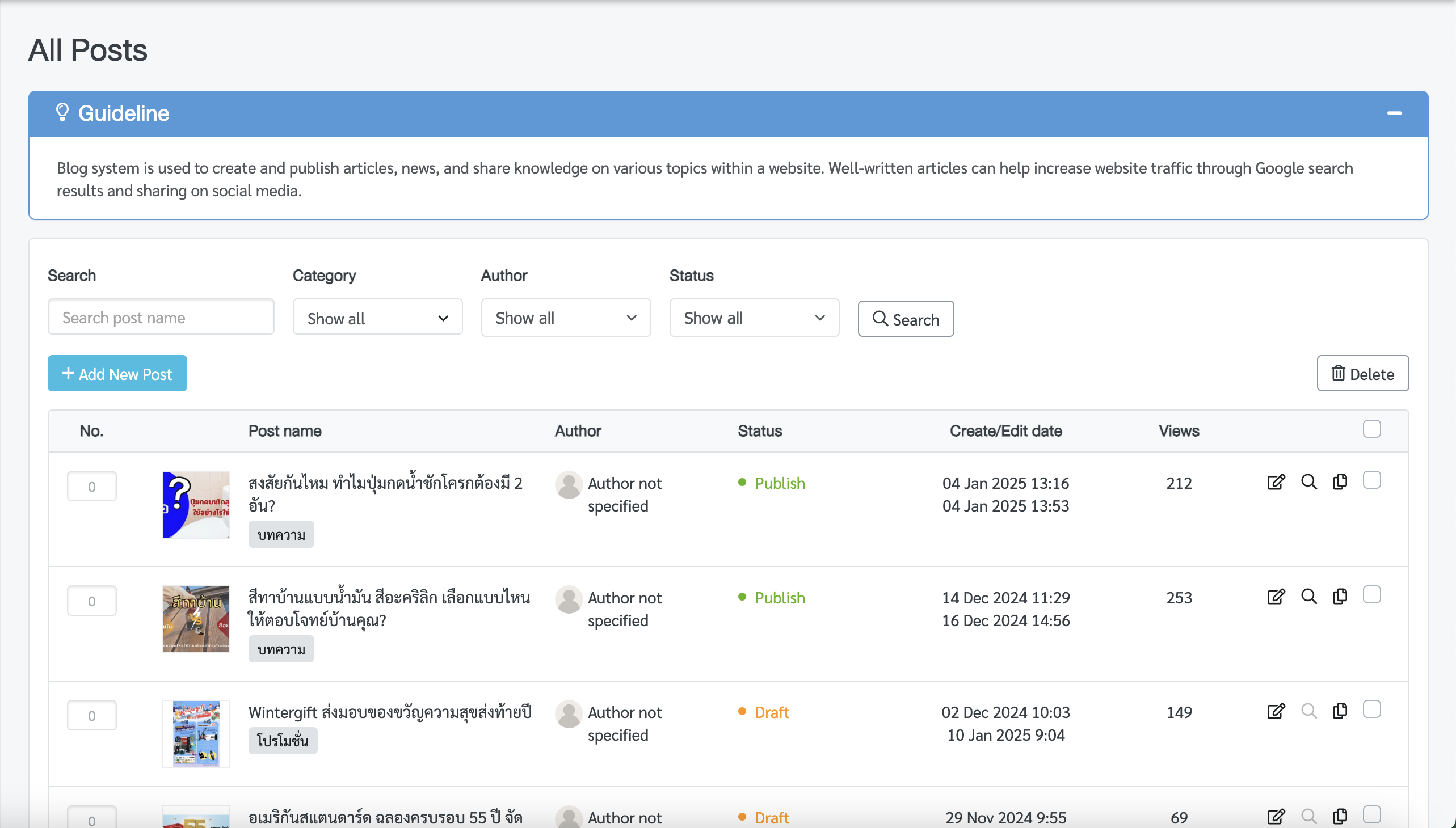Edit the Wintergift draft post

tap(1276, 711)
